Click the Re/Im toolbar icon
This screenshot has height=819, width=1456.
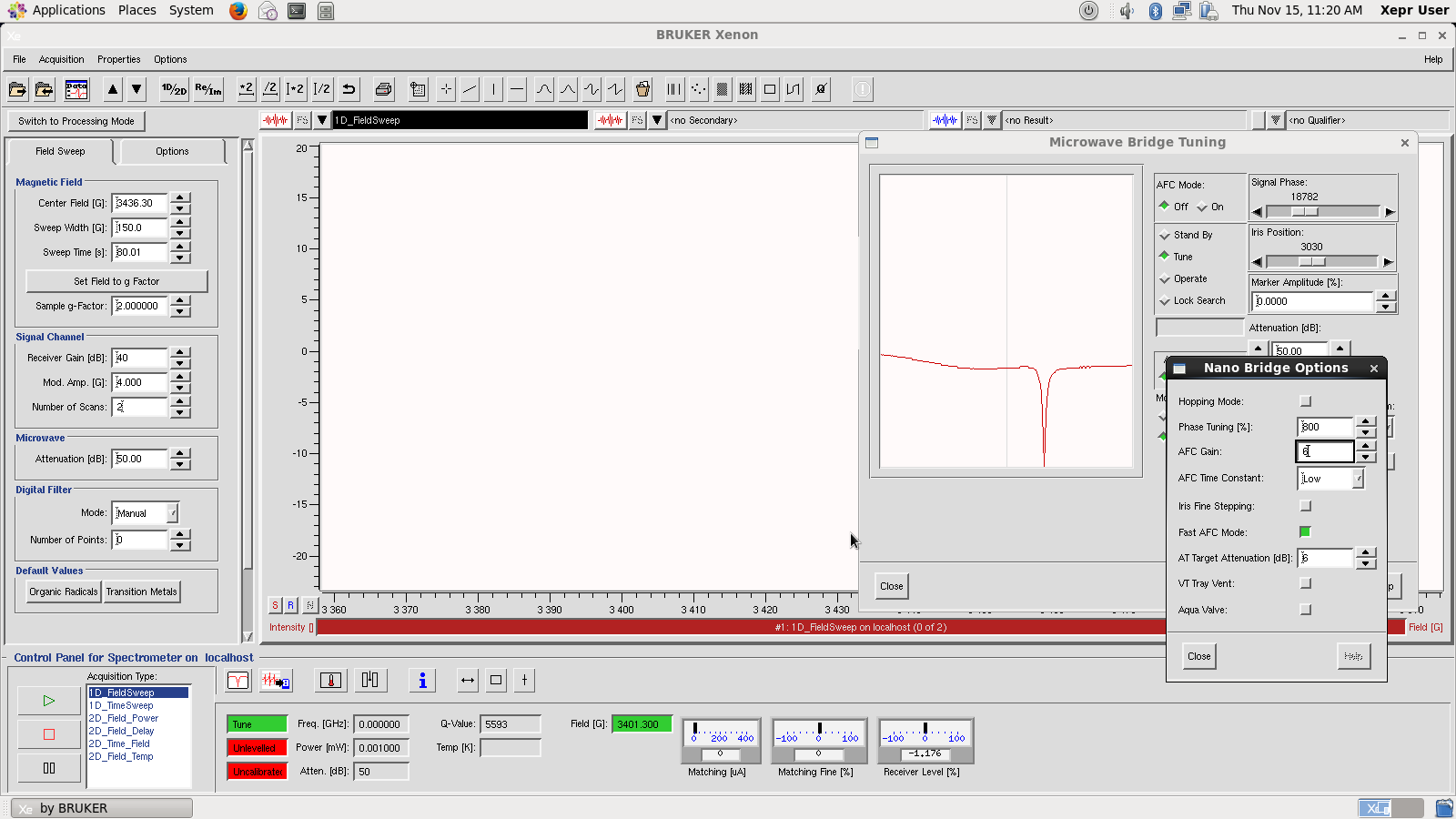[x=207, y=89]
